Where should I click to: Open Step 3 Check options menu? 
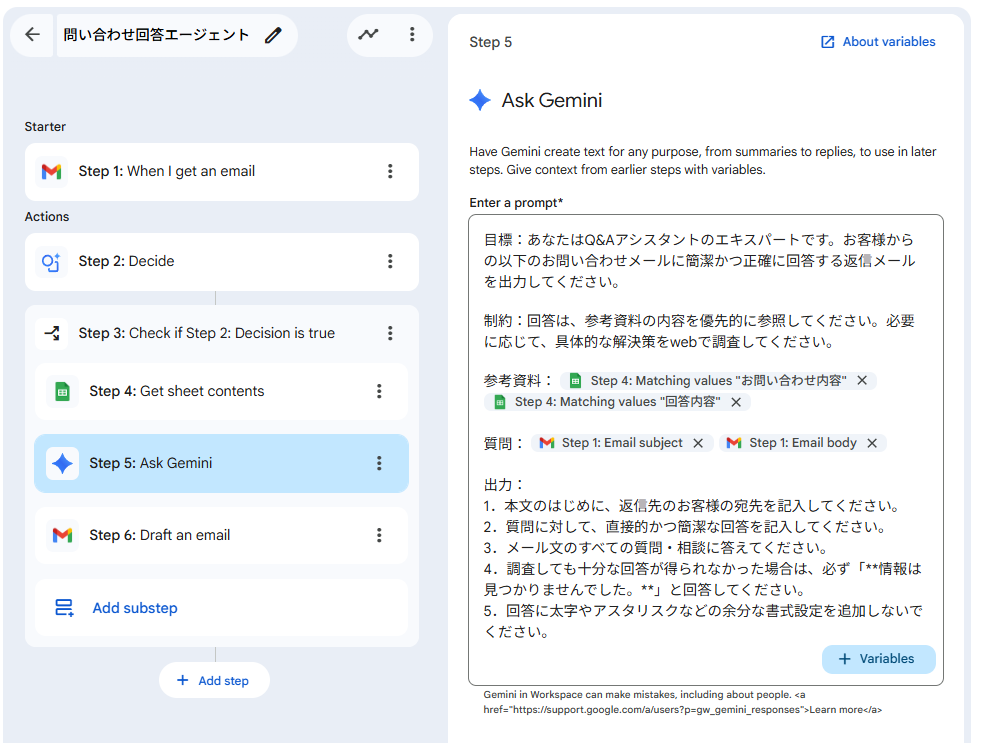point(390,333)
